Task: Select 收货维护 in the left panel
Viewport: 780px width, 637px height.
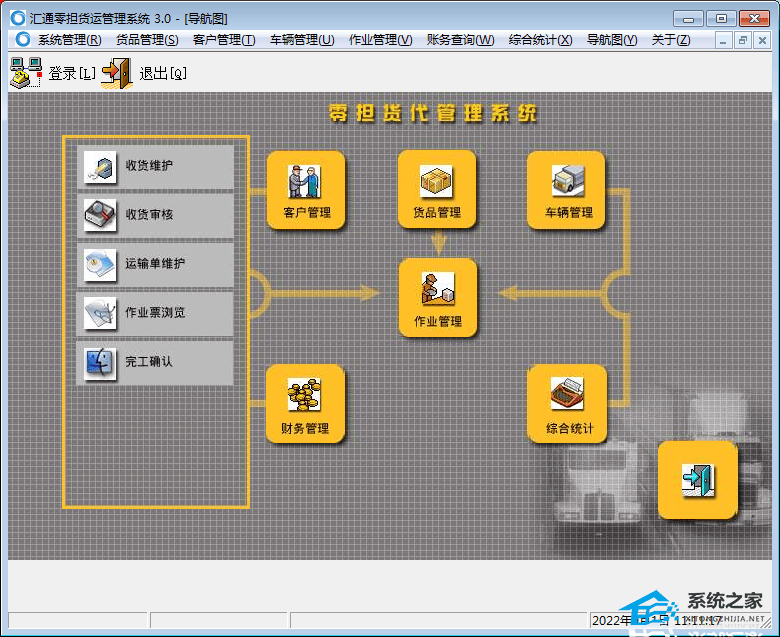Action: pos(155,167)
